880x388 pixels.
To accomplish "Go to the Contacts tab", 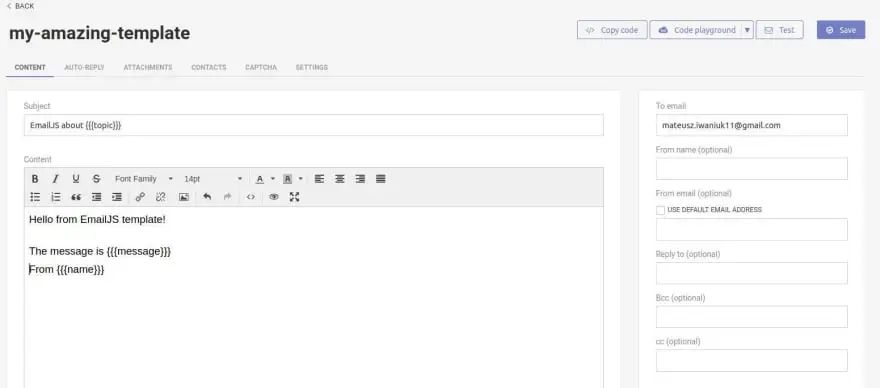I will point(209,67).
